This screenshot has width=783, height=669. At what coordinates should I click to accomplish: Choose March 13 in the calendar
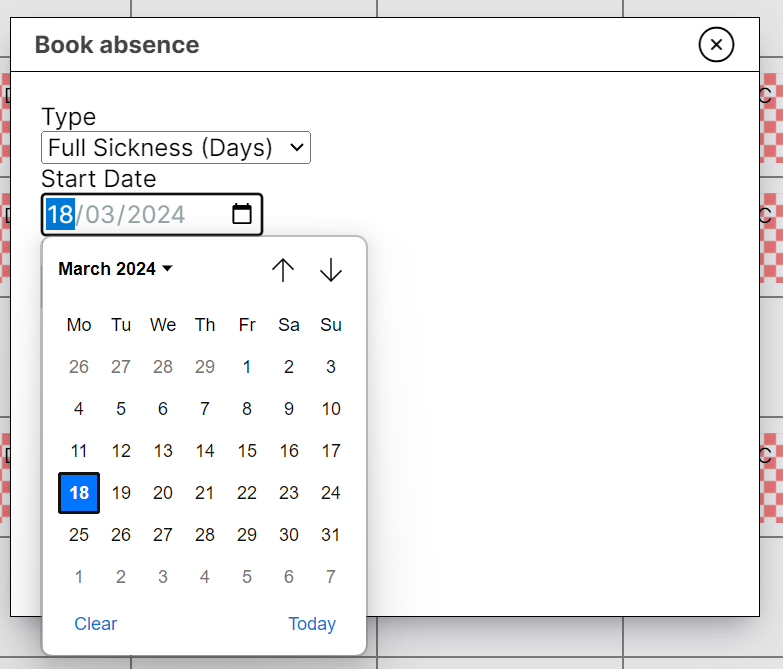163,451
